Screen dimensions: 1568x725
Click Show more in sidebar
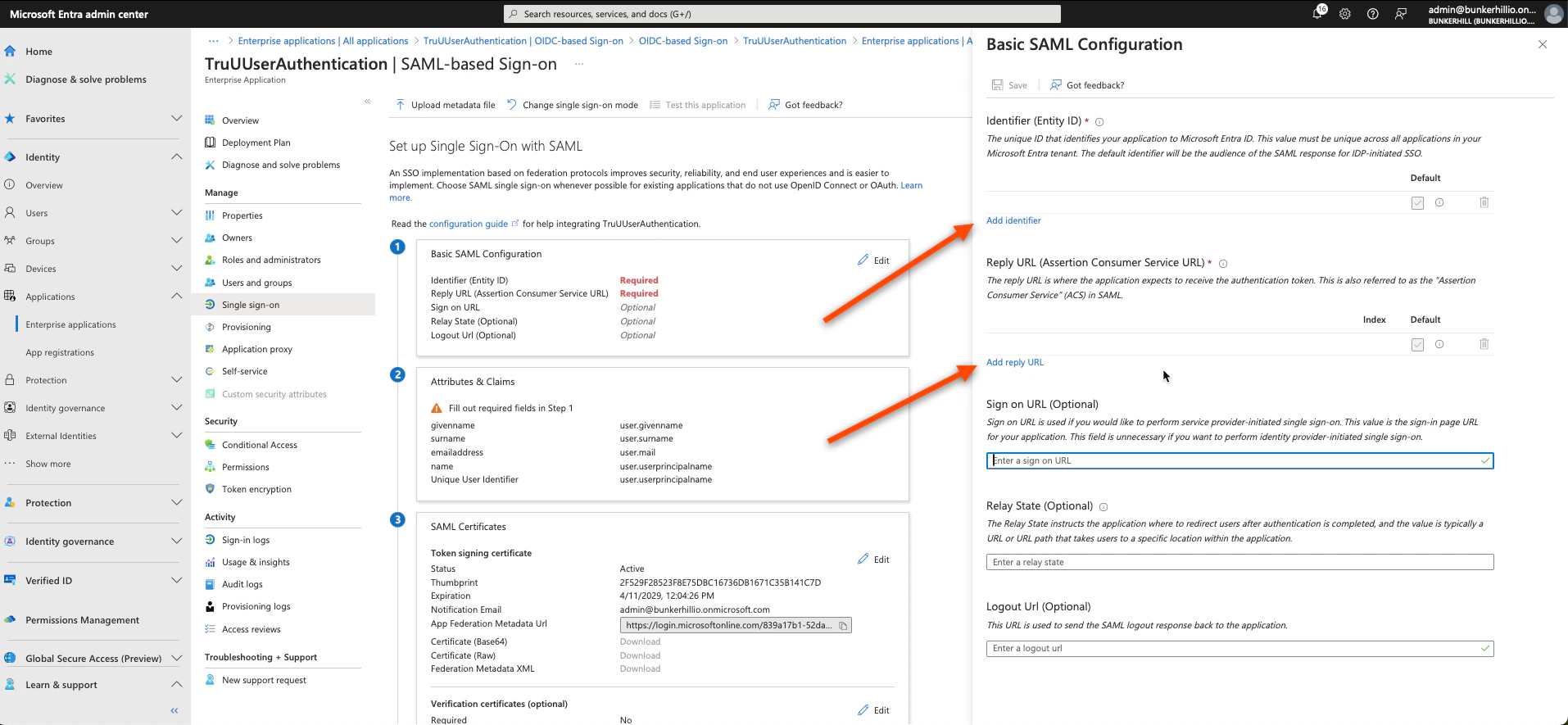[48, 464]
